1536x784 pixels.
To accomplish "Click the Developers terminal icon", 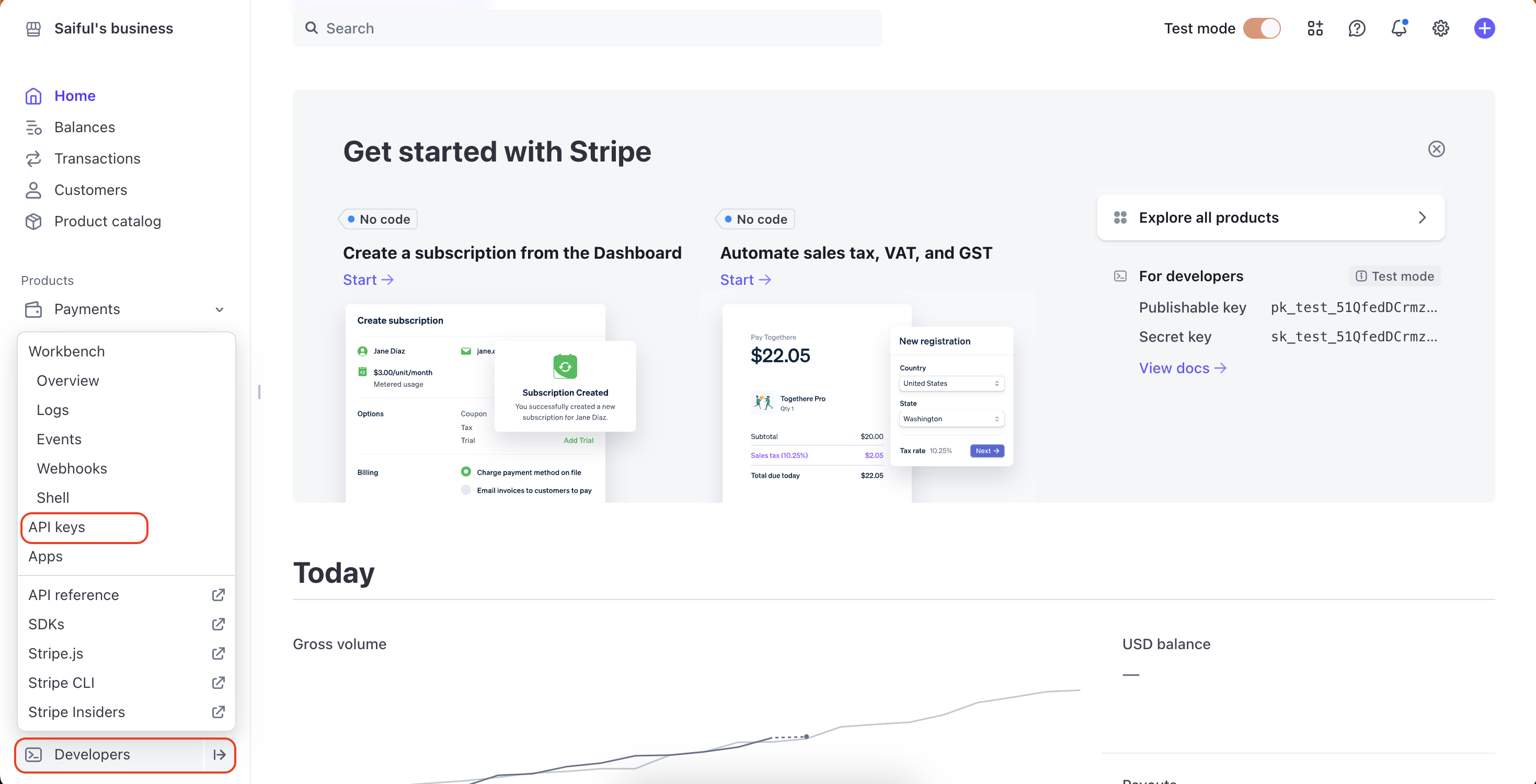I will point(33,754).
